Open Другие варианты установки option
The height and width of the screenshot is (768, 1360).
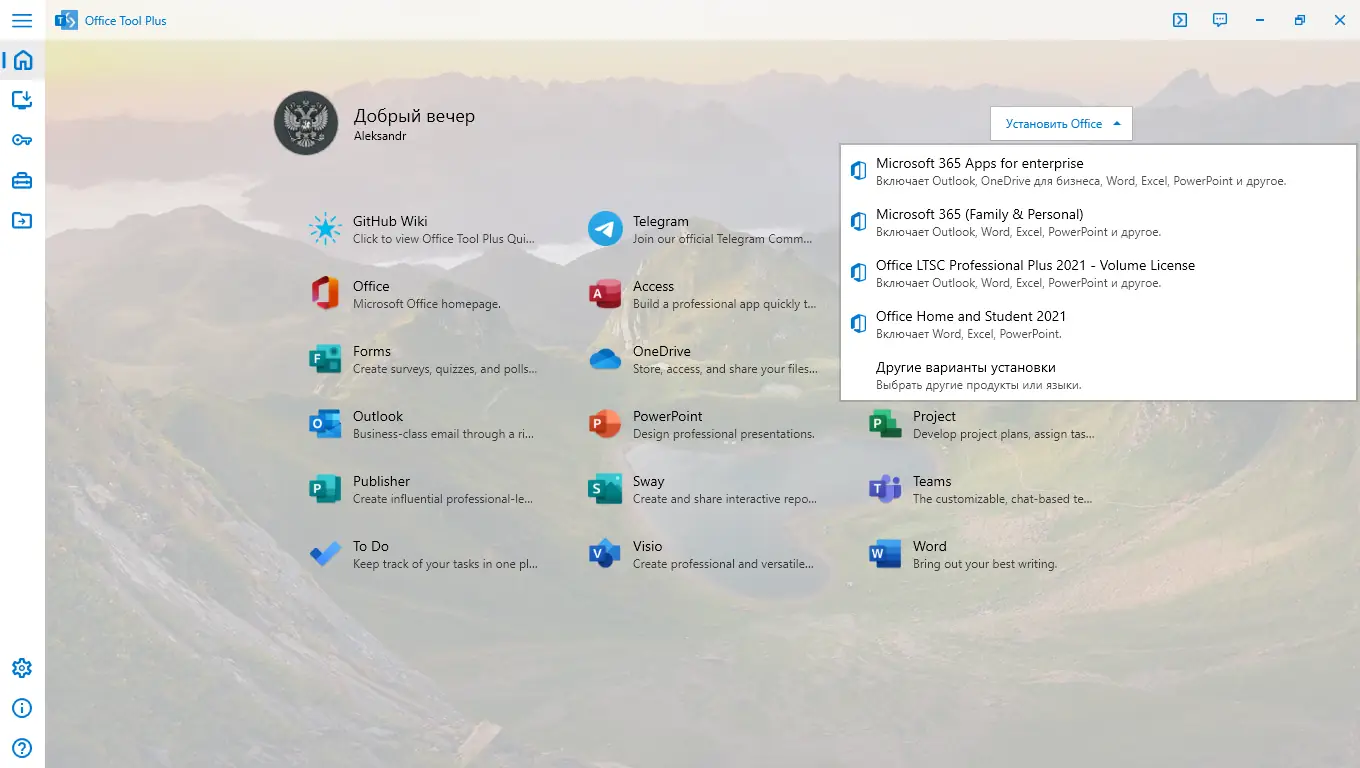click(x=1098, y=375)
